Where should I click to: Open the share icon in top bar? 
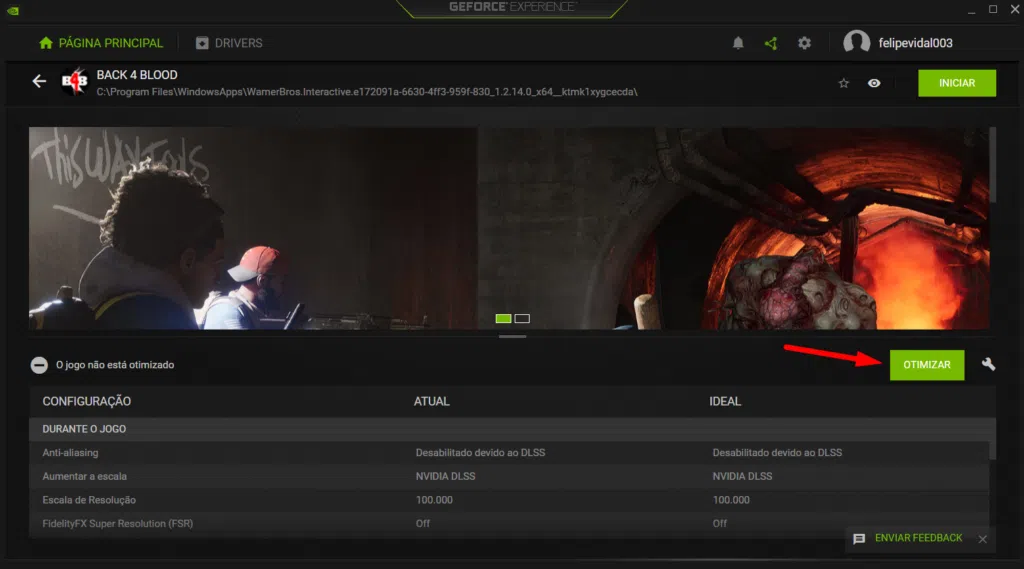click(771, 43)
